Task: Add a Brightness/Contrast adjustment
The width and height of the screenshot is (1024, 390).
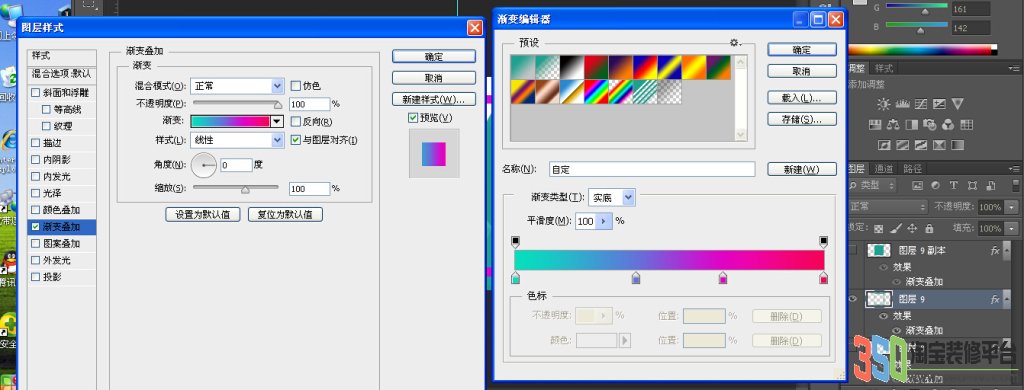Action: [x=884, y=104]
